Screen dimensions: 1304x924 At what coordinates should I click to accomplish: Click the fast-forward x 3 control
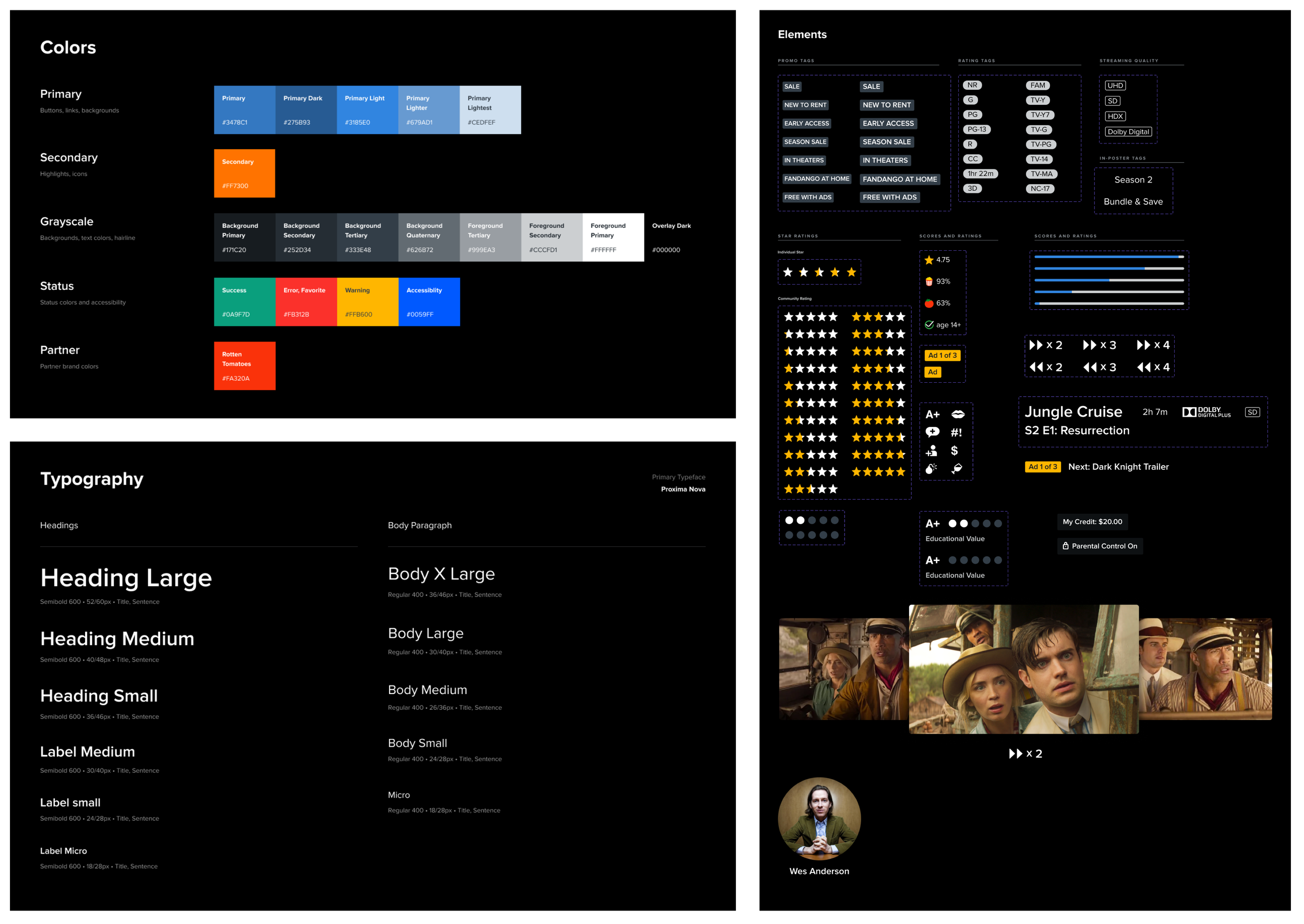[x=1099, y=345]
